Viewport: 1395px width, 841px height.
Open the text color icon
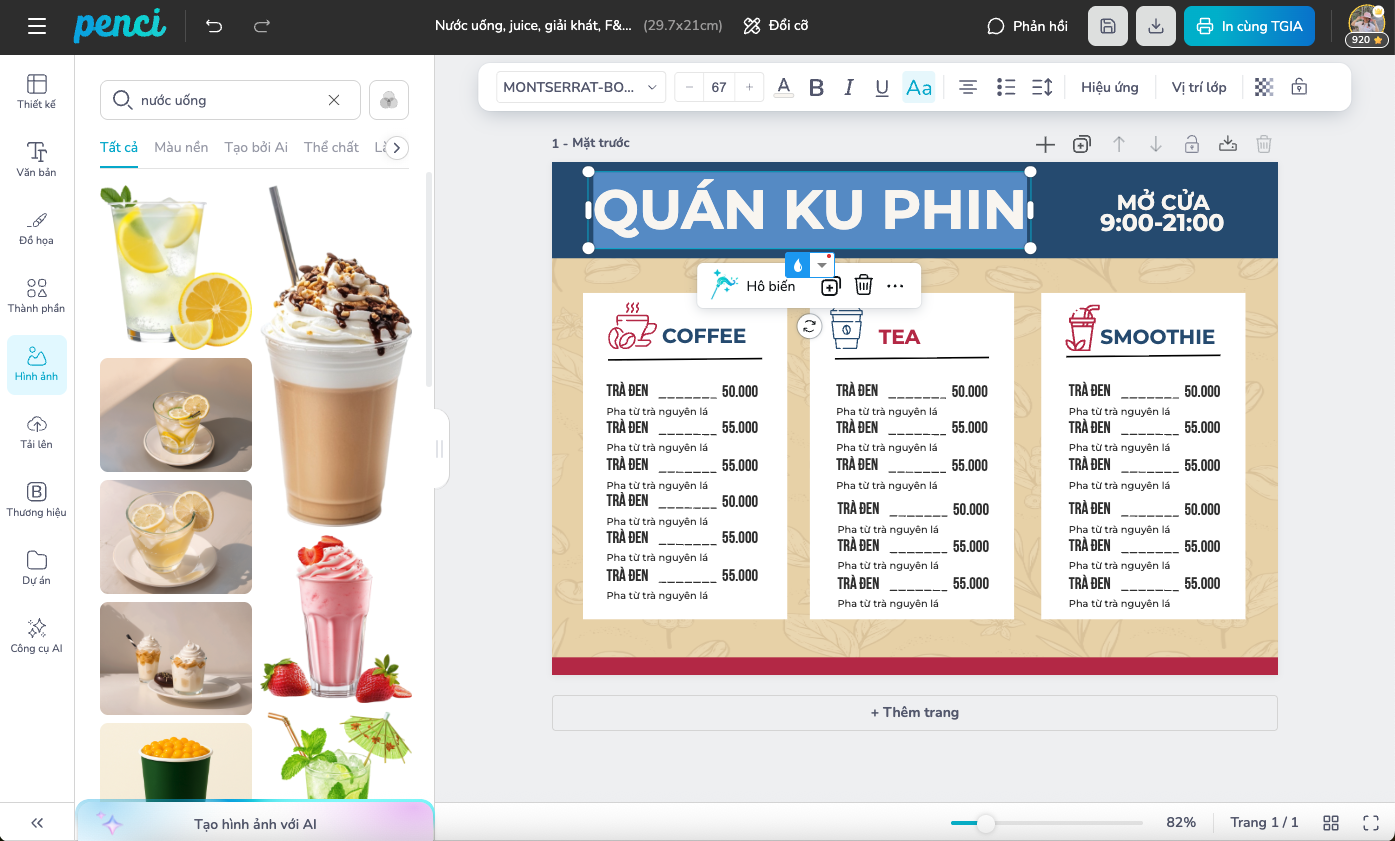coord(784,87)
